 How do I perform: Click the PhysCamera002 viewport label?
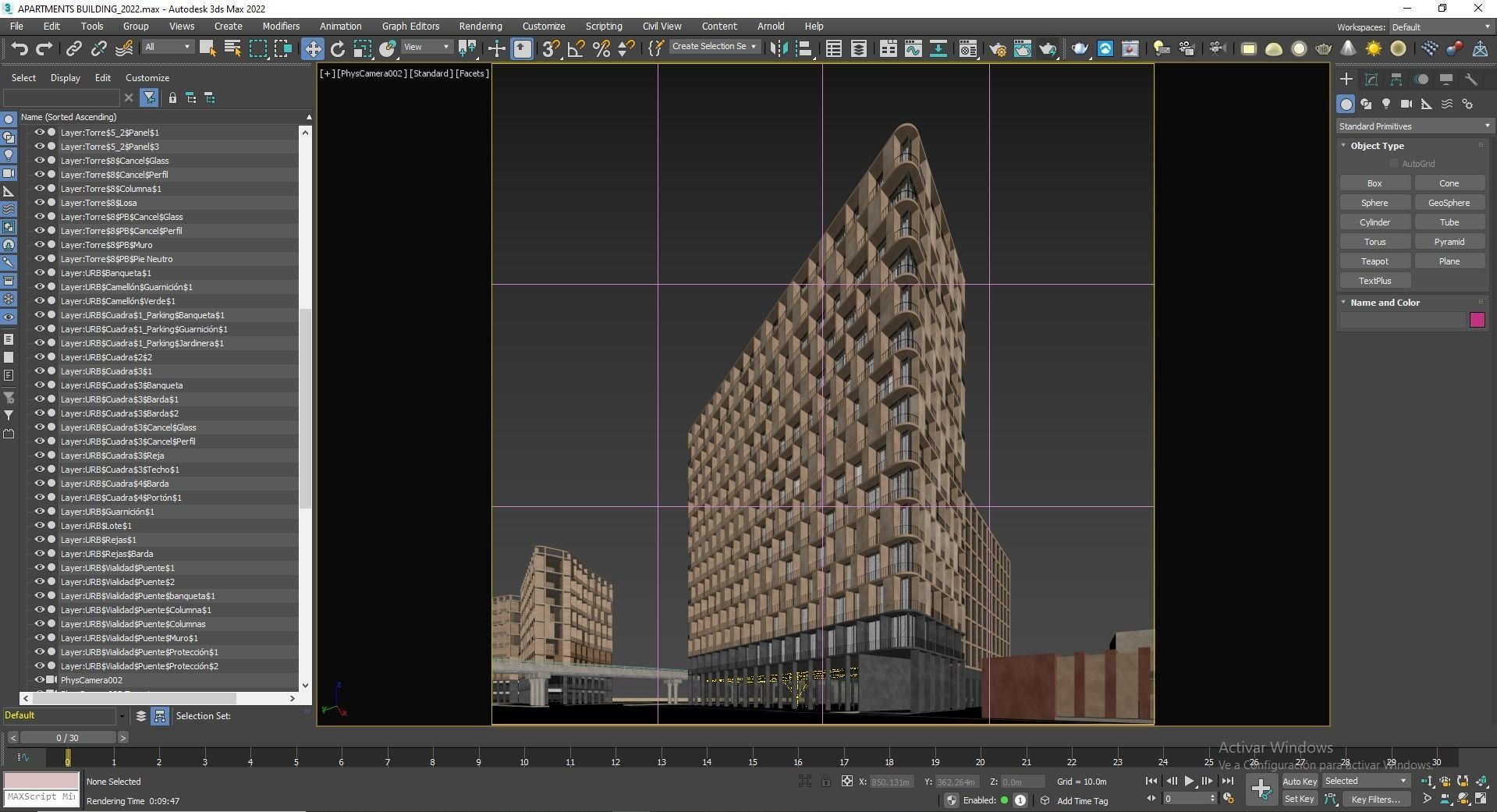pyautogui.click(x=371, y=73)
